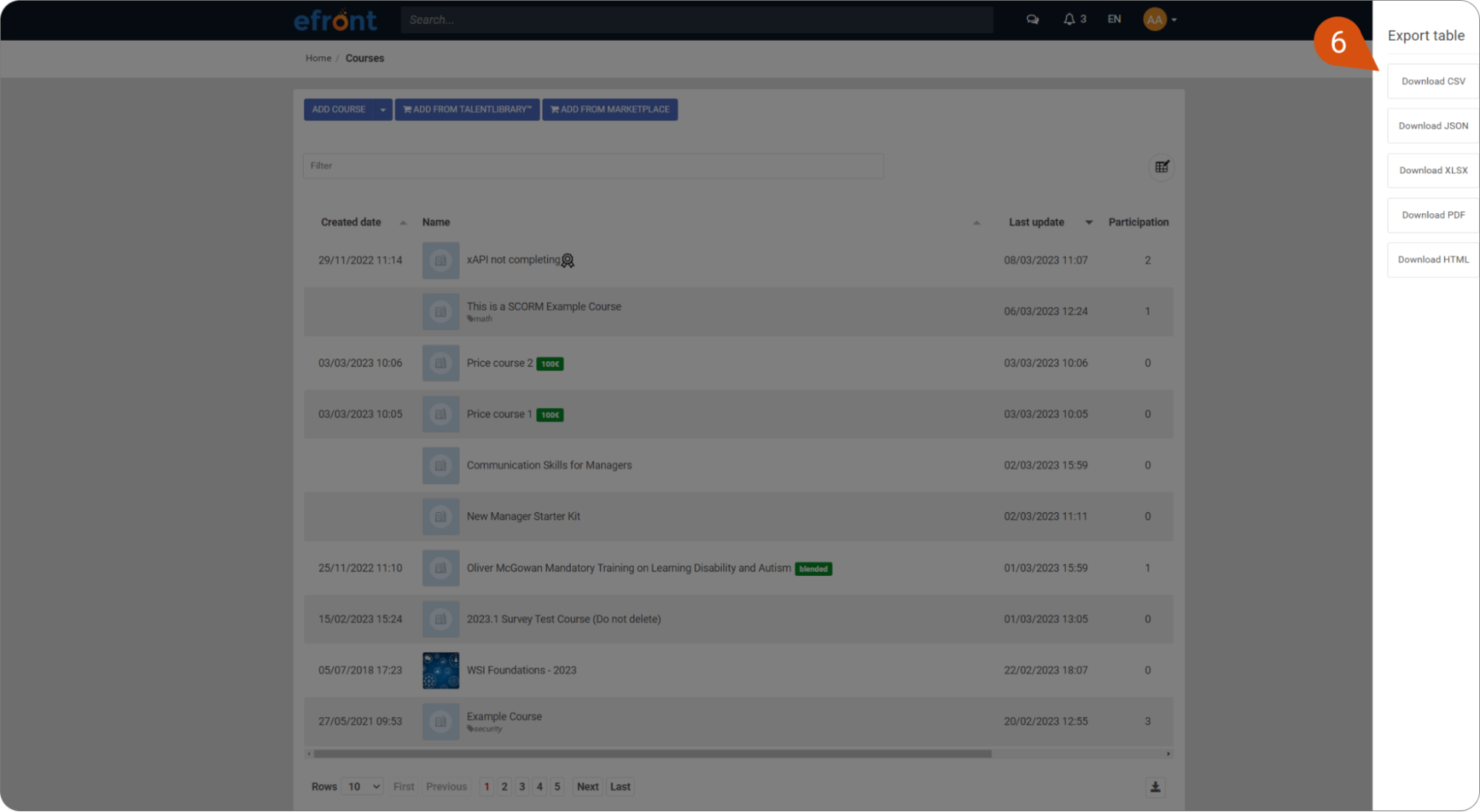This screenshot has width=1480, height=812.
Task: Open xAPI not completing course
Action: click(513, 260)
